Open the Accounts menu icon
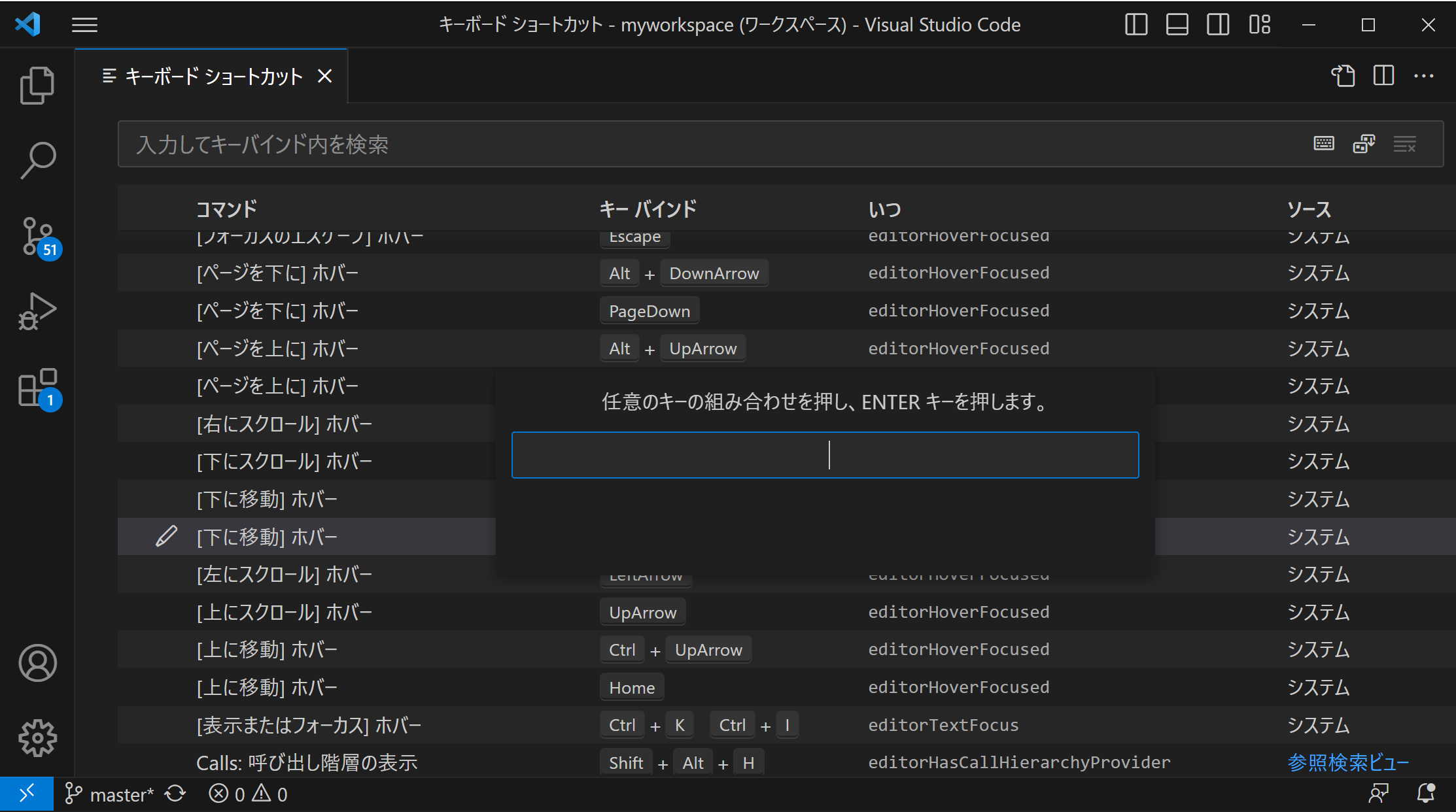 coord(37,663)
